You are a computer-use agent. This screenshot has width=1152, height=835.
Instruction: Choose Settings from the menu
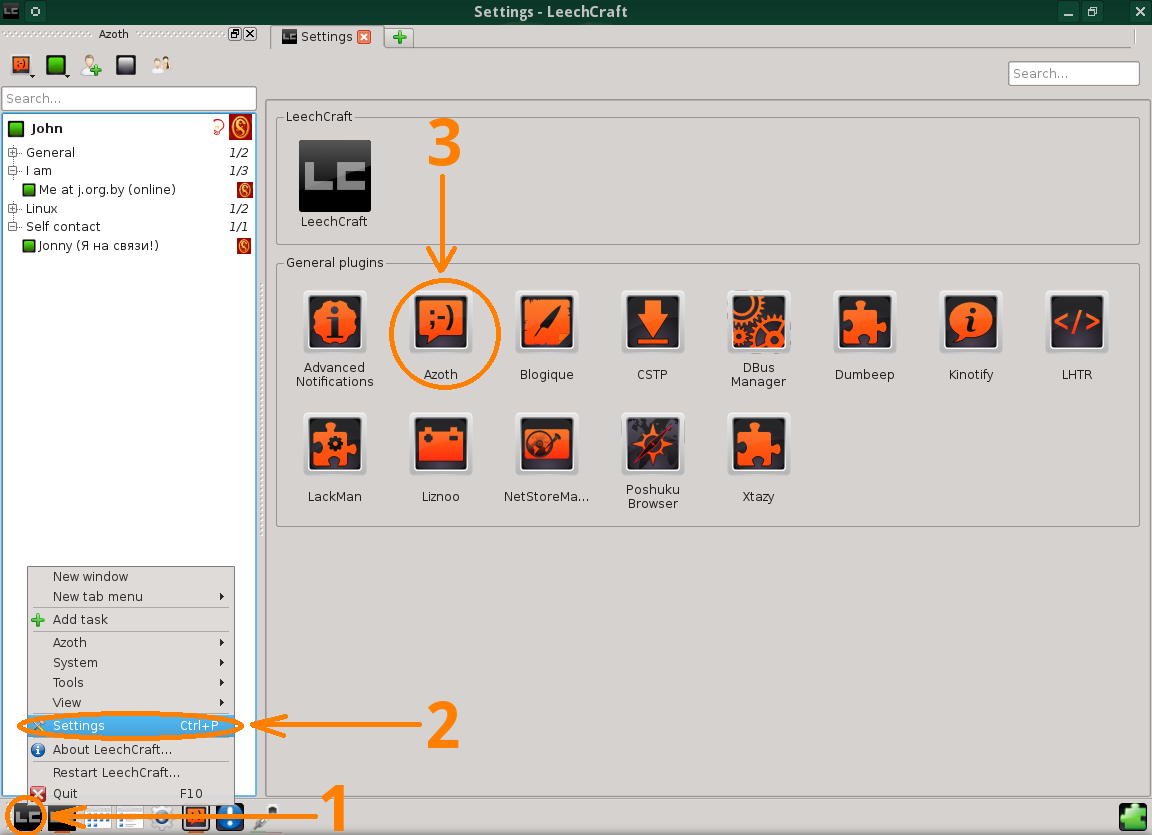tap(131, 726)
